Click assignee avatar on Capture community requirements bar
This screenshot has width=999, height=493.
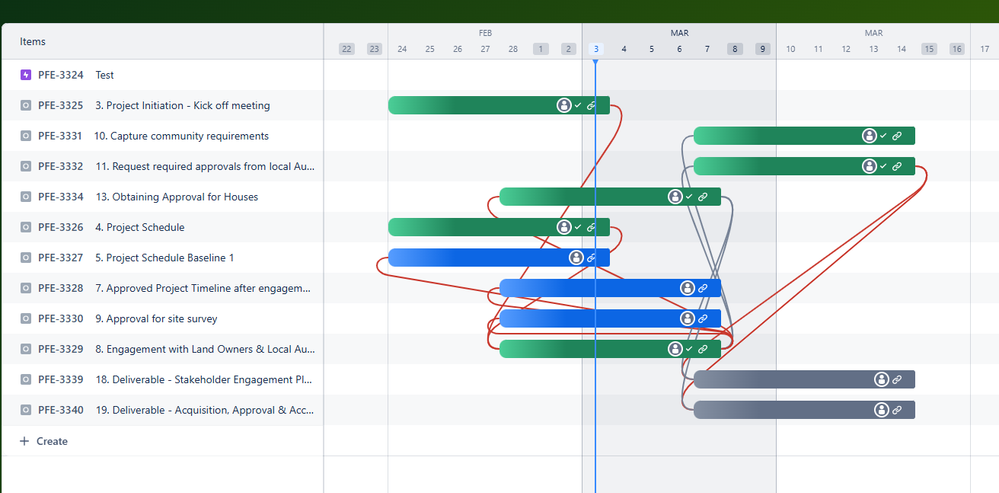click(869, 136)
